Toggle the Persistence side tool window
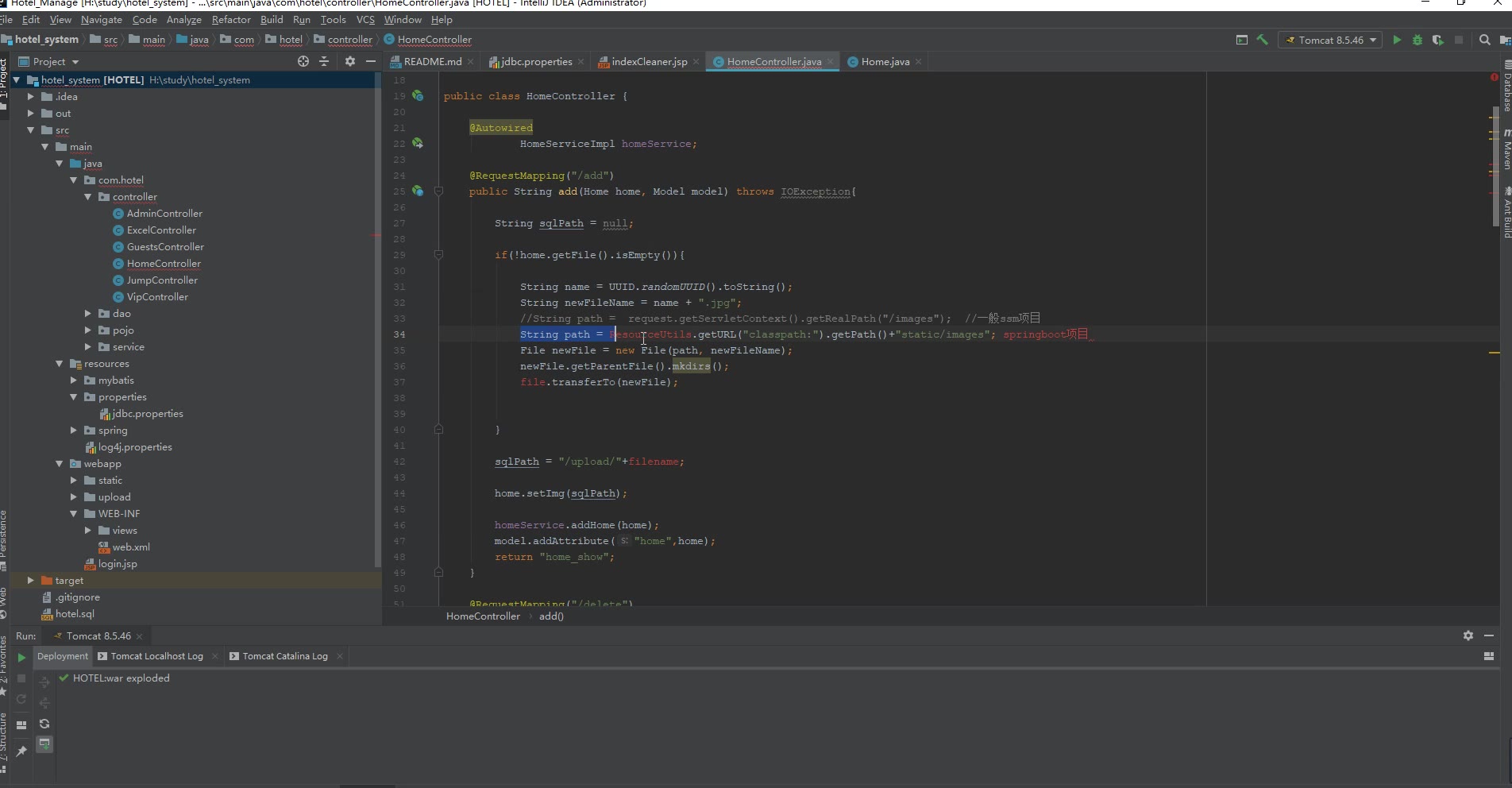The height and width of the screenshot is (788, 1512). [x=4, y=540]
